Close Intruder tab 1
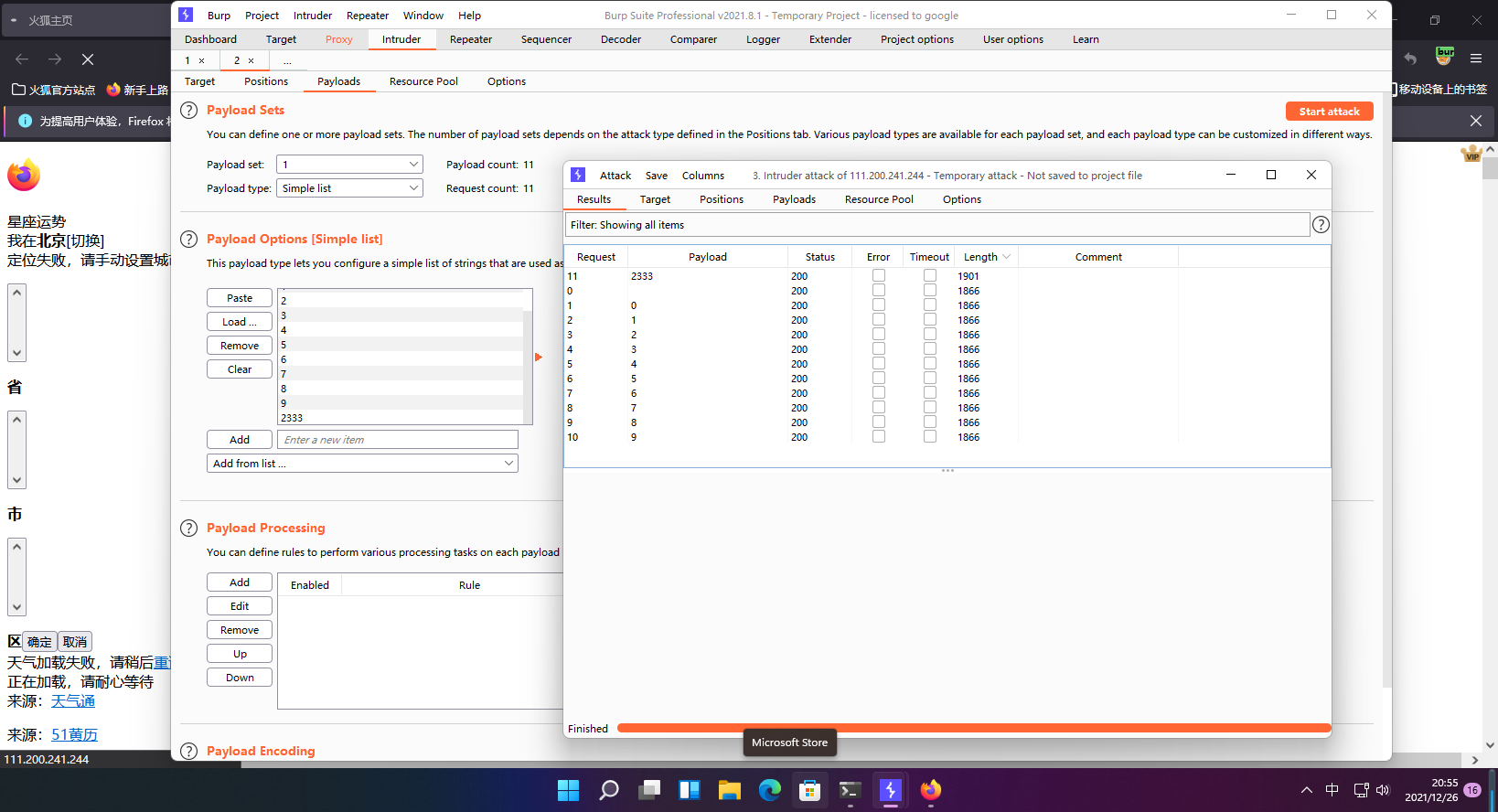Screen dimensions: 1498x812 tap(202, 61)
